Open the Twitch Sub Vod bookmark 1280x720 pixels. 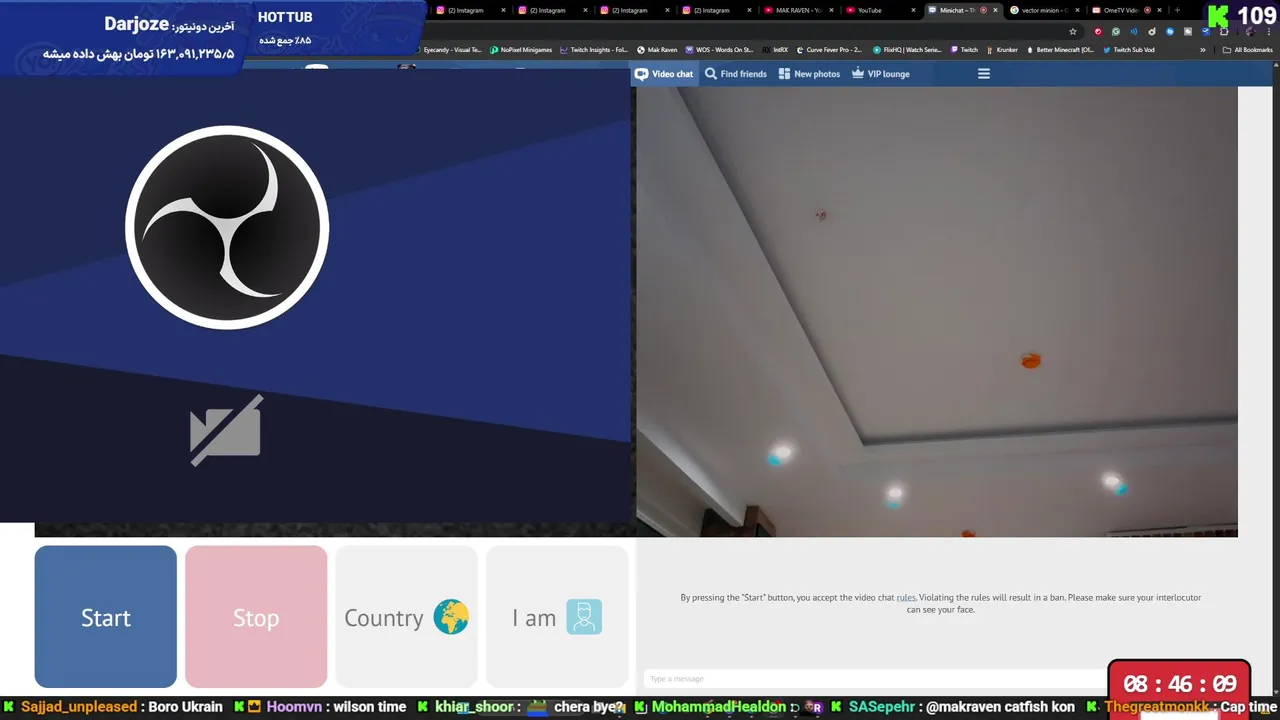click(1129, 49)
